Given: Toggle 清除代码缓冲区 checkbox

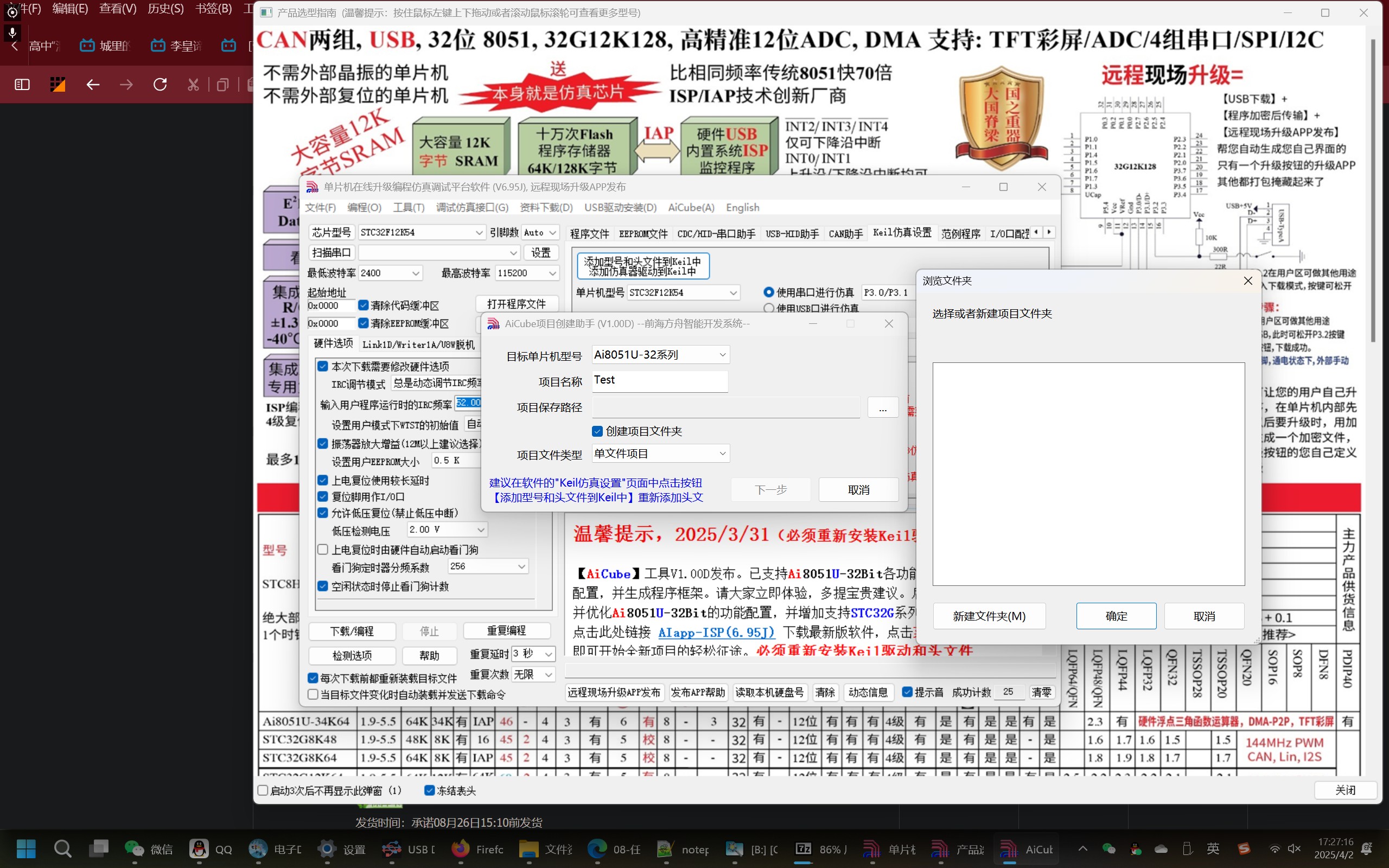Looking at the screenshot, I should pyautogui.click(x=364, y=305).
